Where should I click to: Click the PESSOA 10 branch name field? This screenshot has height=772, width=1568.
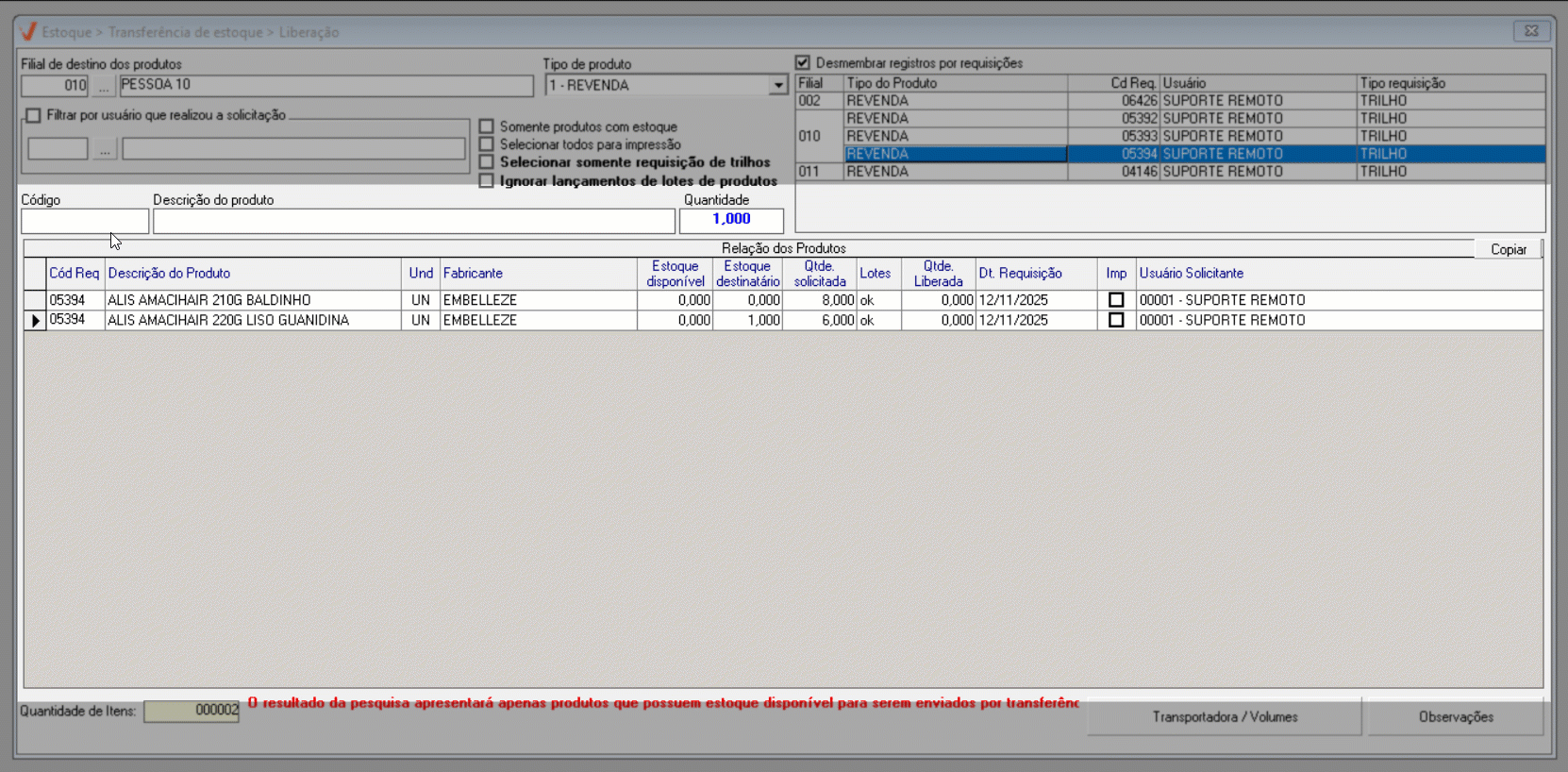(326, 86)
